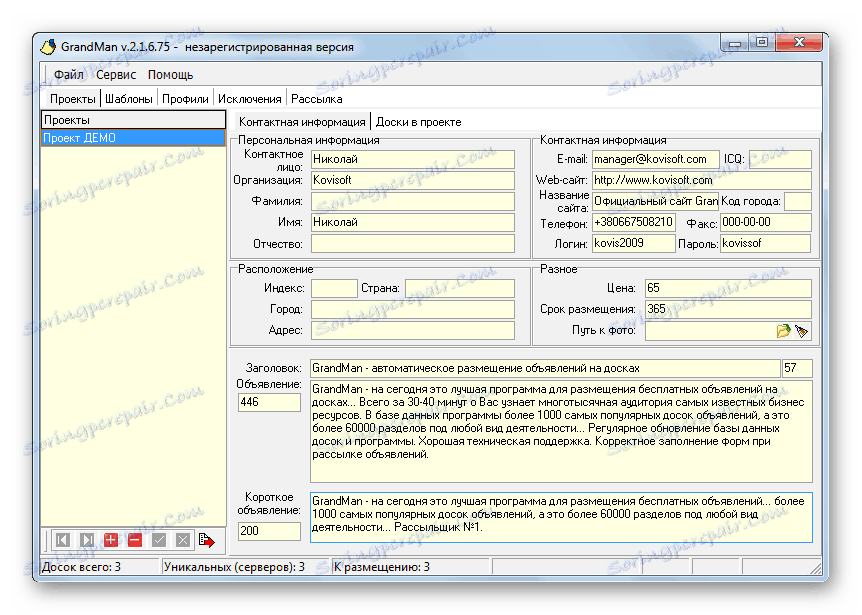The image size is (862, 615).
Task: Click the Город city field
Action: tap(413, 309)
